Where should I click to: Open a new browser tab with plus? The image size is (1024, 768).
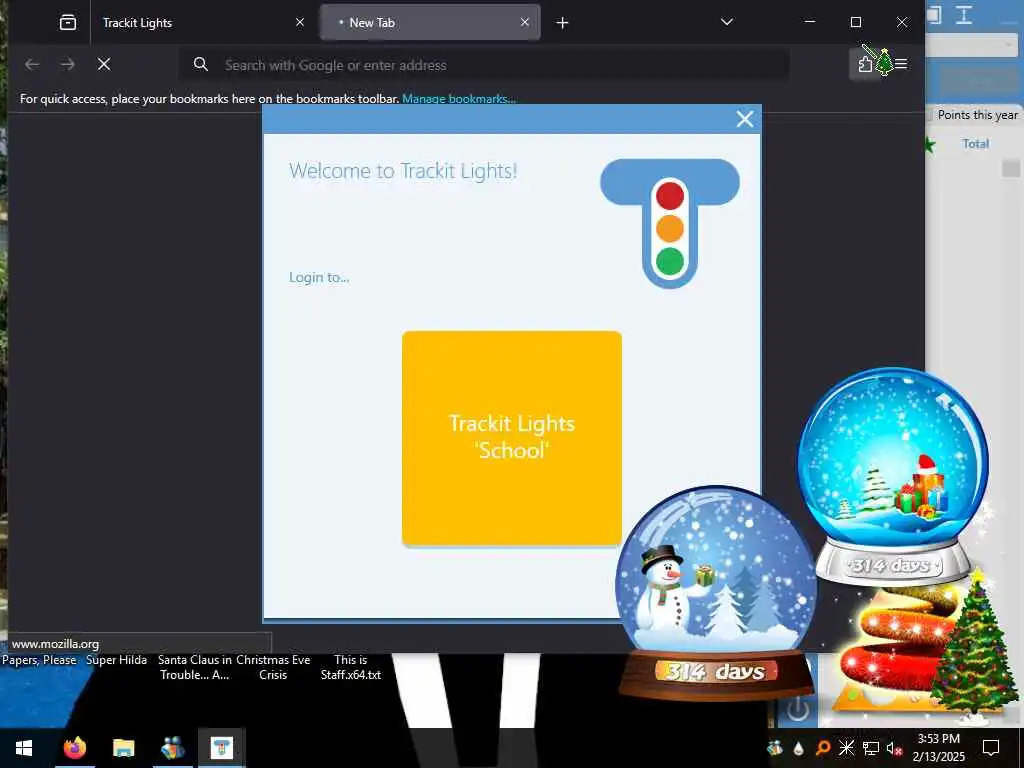pos(562,23)
